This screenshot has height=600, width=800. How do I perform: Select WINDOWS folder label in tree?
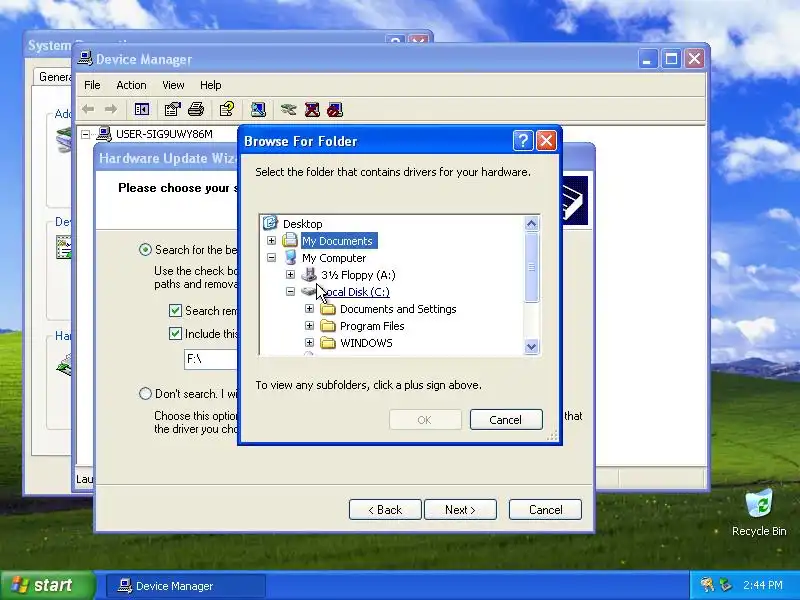(x=366, y=343)
